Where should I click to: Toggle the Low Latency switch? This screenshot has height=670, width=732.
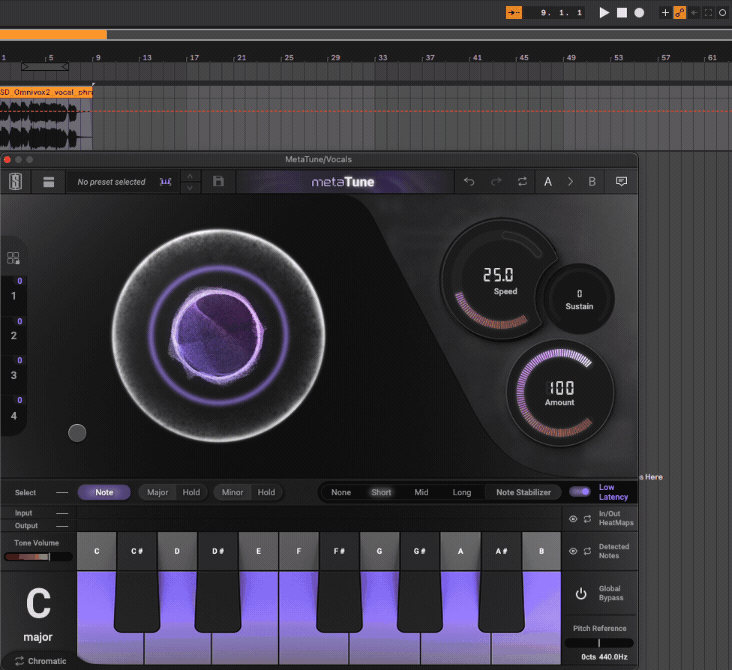580,492
